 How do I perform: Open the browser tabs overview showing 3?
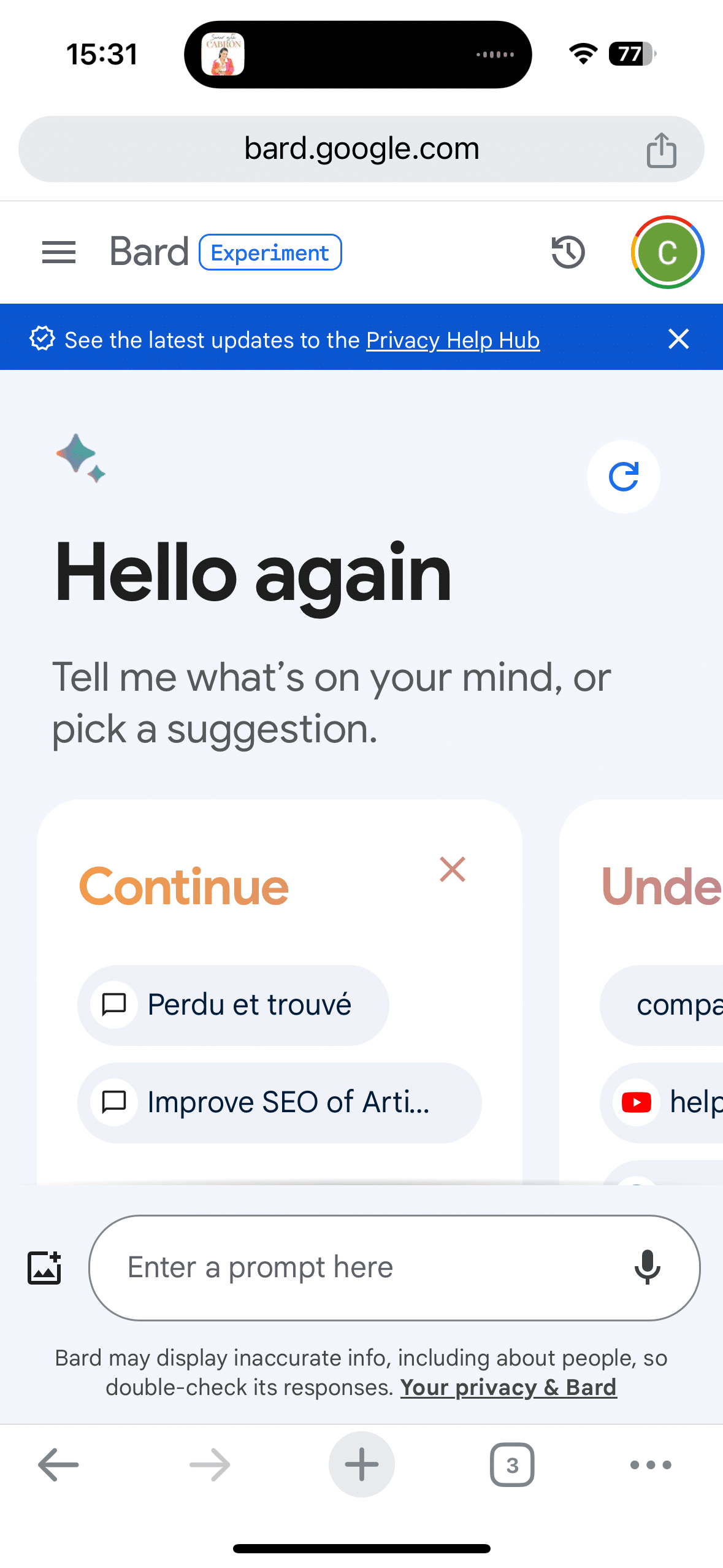[512, 1465]
